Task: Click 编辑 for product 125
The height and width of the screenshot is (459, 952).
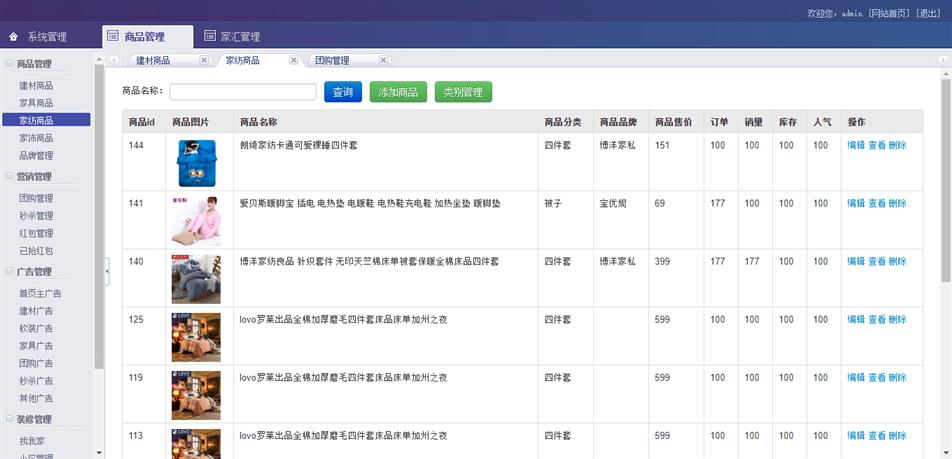Action: (x=856, y=319)
